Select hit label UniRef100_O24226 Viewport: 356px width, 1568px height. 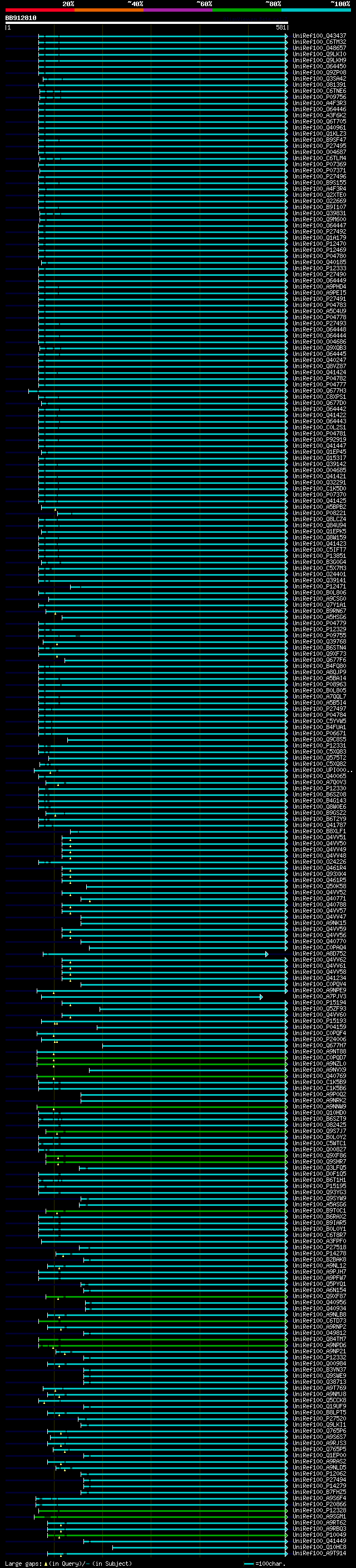[319, 862]
